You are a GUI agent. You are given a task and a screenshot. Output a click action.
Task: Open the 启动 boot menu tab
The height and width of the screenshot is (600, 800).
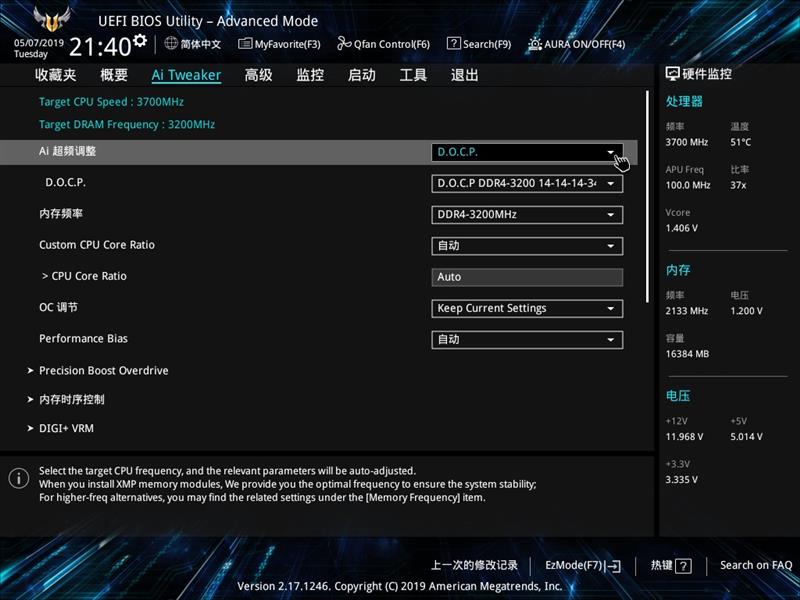tap(361, 74)
